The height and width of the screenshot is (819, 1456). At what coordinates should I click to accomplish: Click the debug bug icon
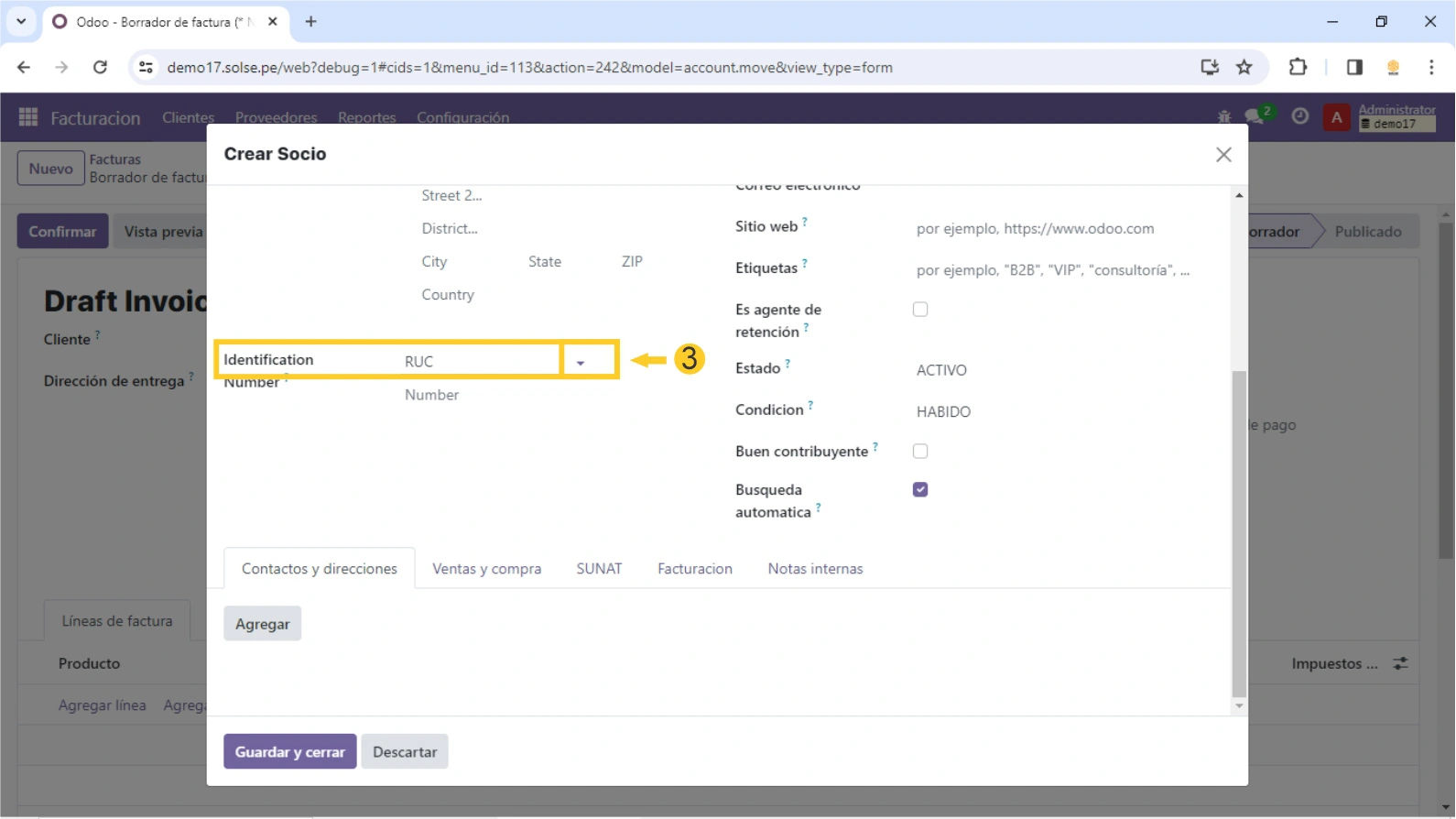coord(1224,116)
